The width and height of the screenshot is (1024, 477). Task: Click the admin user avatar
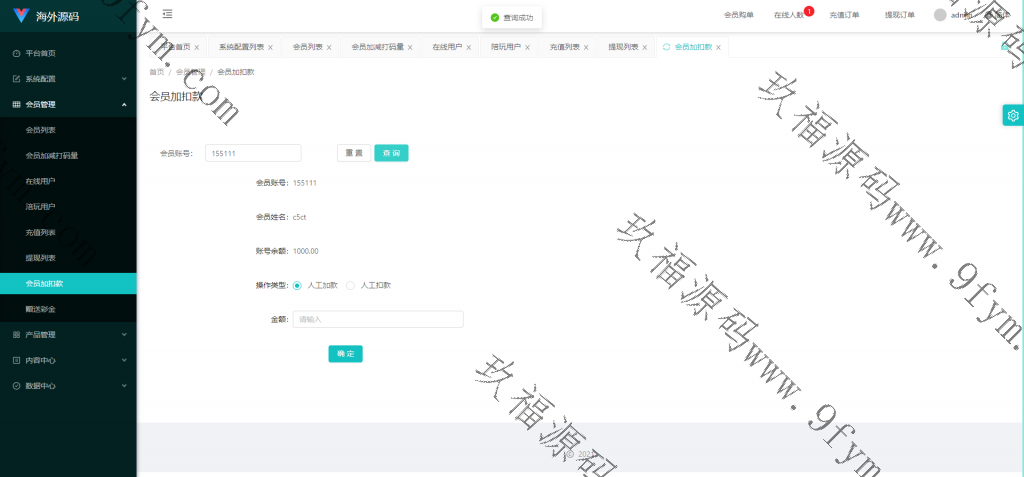pos(940,15)
